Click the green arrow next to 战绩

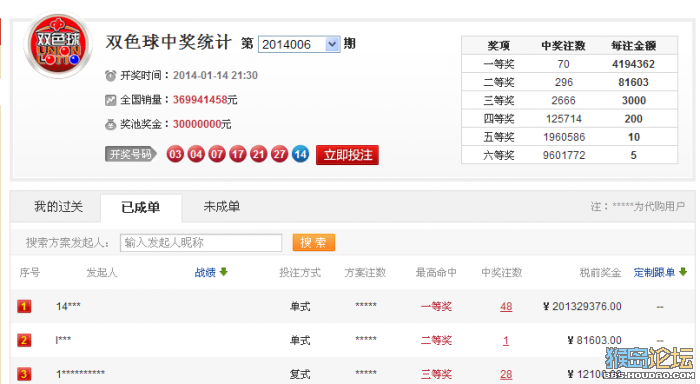pyautogui.click(x=224, y=271)
